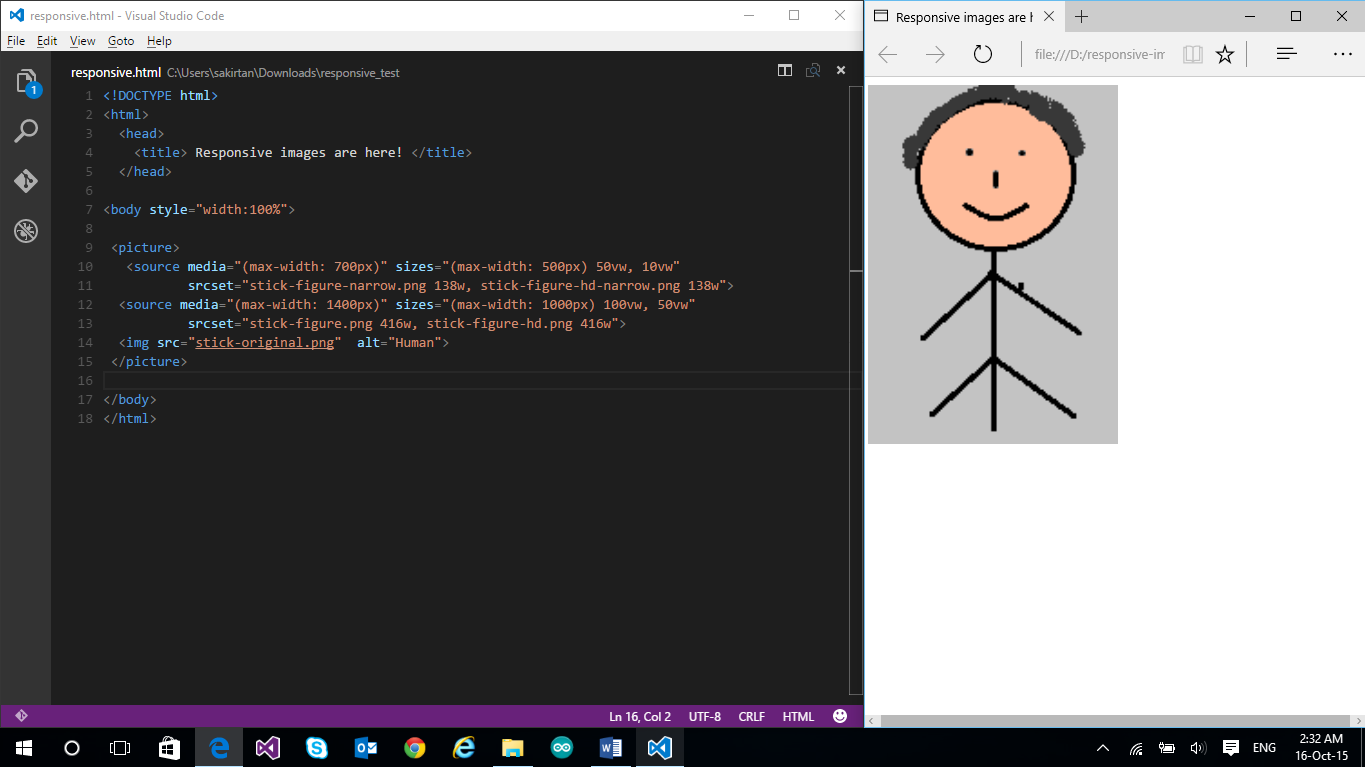Show hidden system tray icons

click(1103, 748)
